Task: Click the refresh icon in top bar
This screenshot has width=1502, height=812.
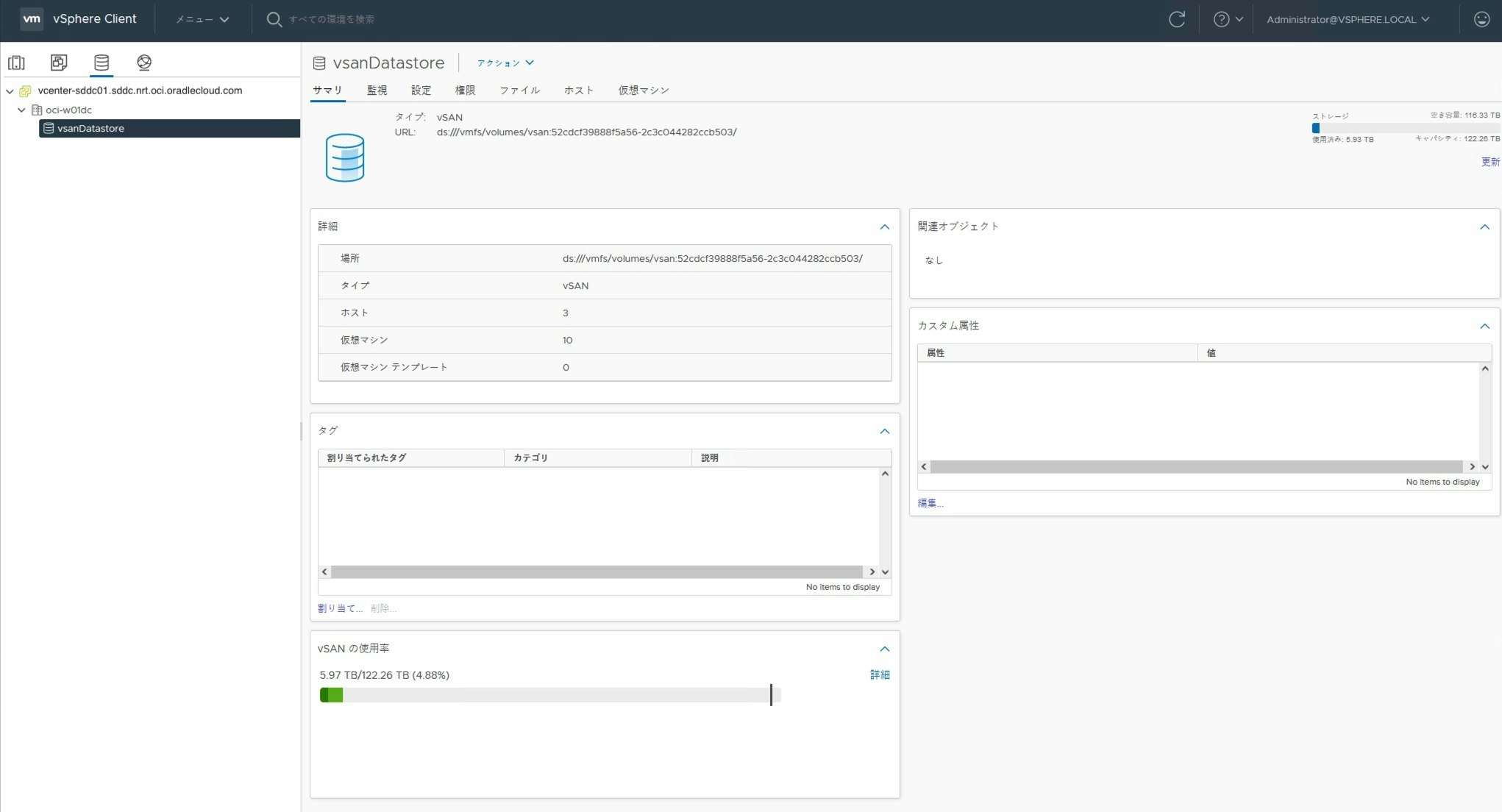Action: click(1177, 20)
